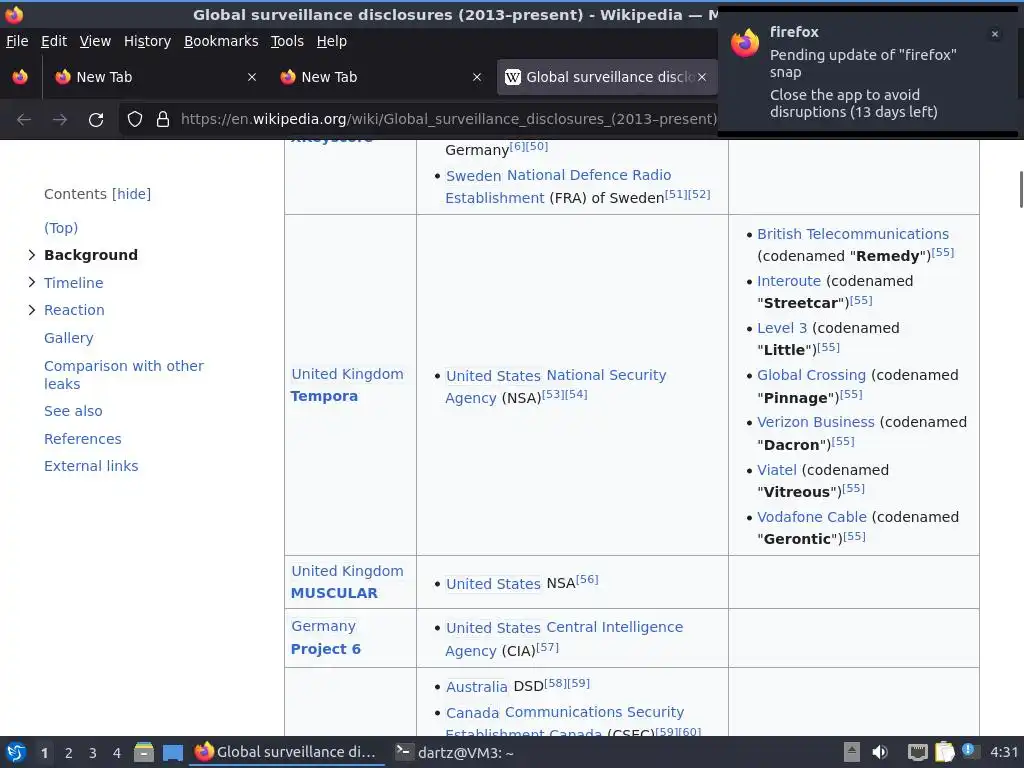Open the History menu
The width and height of the screenshot is (1024, 768).
pyautogui.click(x=148, y=41)
